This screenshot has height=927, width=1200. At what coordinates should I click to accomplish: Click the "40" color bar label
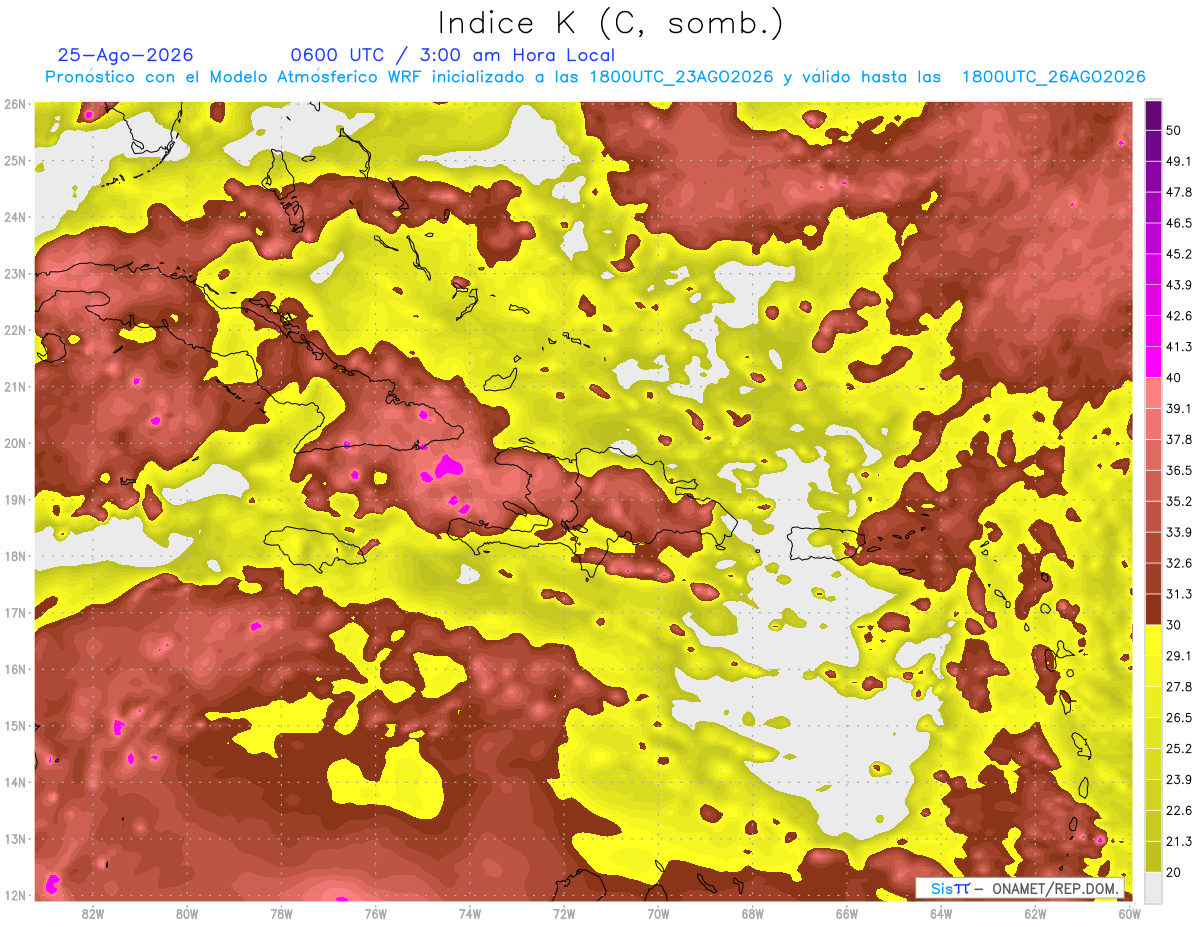1175,377
